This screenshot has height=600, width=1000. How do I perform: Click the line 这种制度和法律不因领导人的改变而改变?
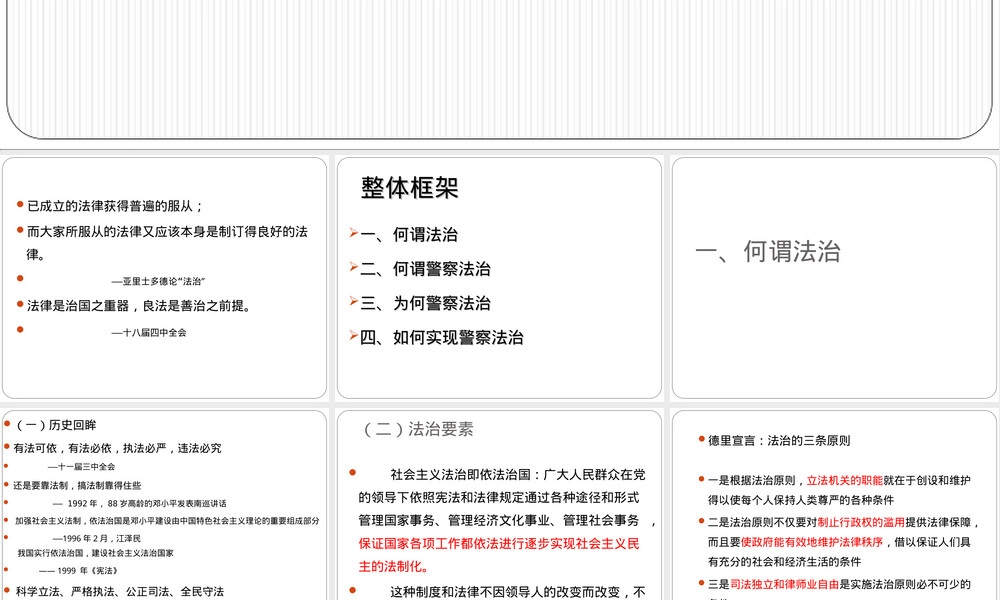pos(518,592)
